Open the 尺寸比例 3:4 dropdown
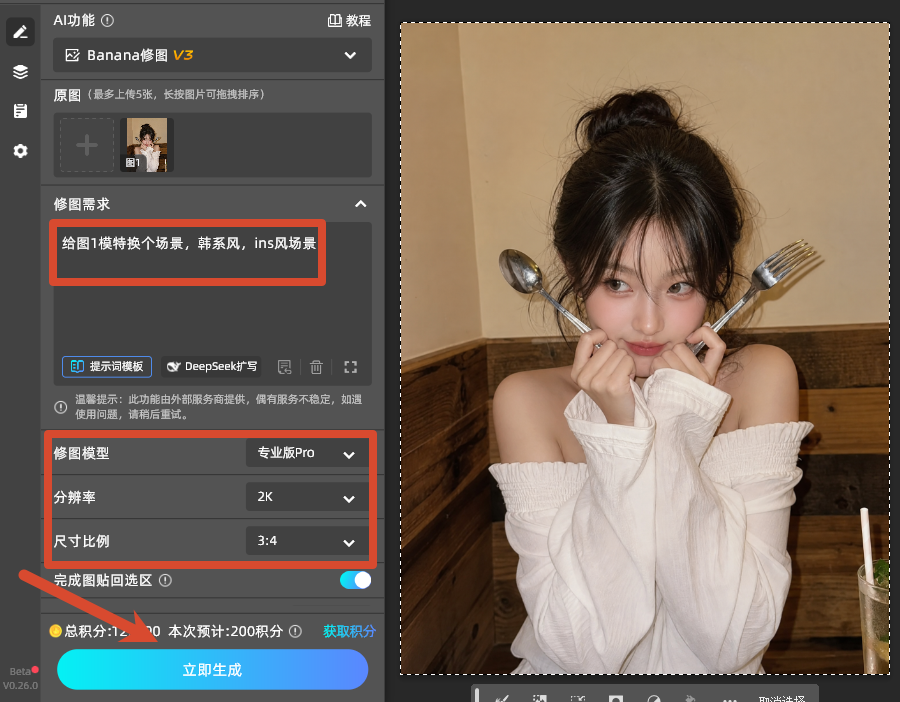This screenshot has height=702, width=900. 307,541
